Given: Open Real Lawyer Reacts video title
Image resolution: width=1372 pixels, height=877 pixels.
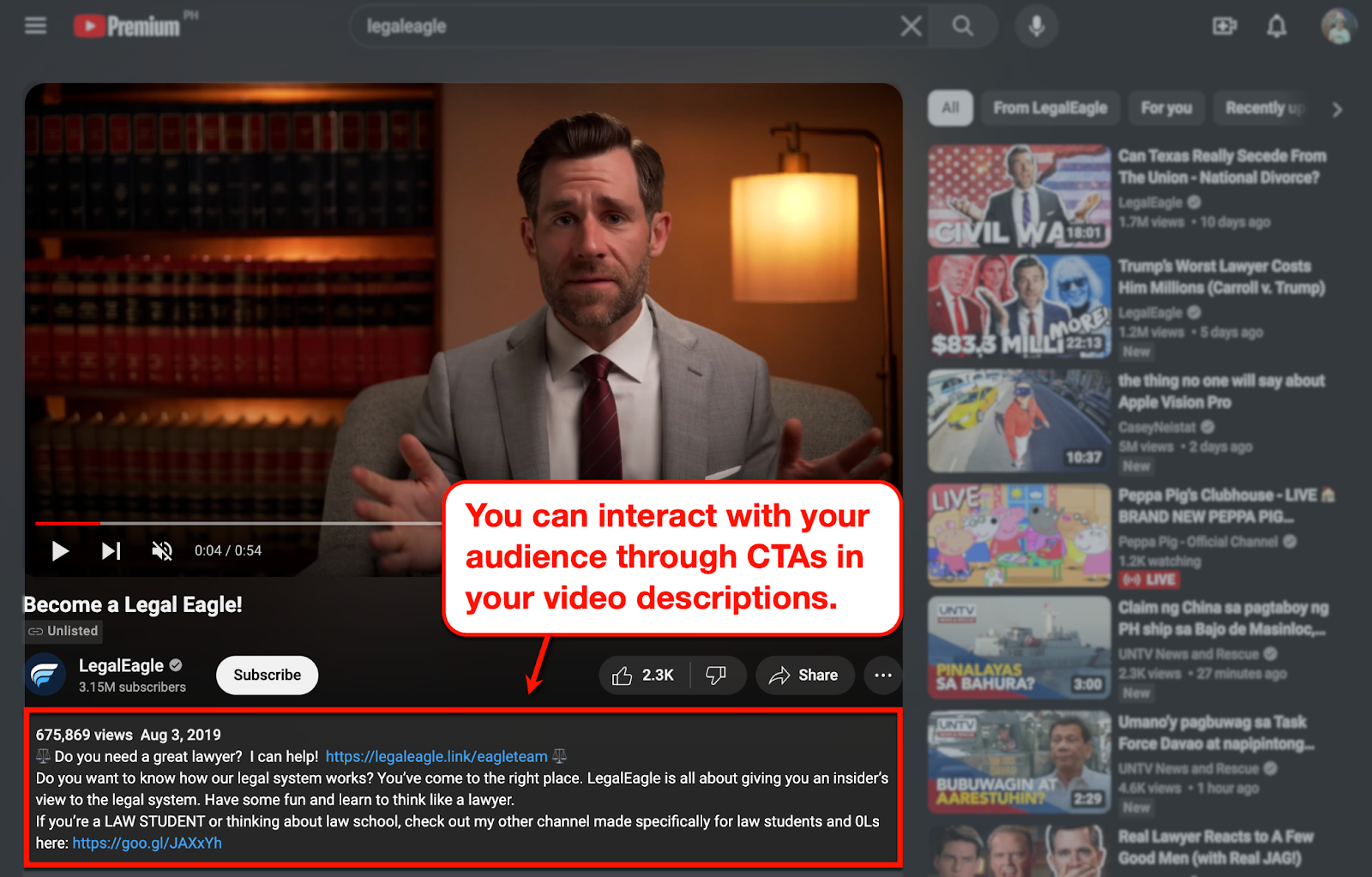Looking at the screenshot, I should pos(1215,847).
